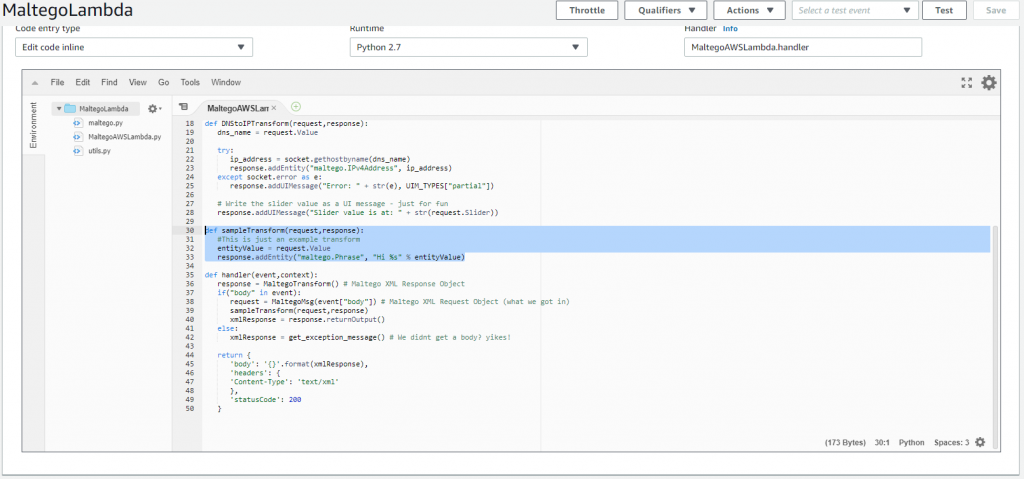Click the tab list icon beside tabs

pyautogui.click(x=183, y=107)
